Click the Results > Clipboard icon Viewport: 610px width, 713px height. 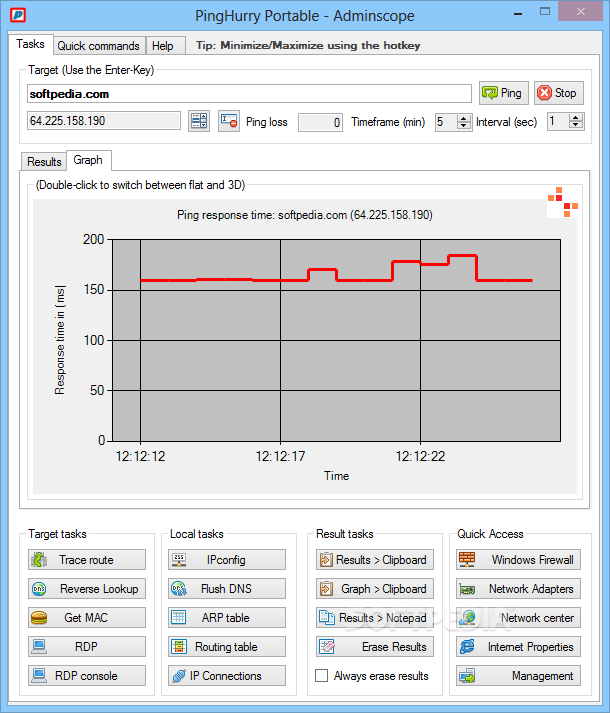(326, 560)
